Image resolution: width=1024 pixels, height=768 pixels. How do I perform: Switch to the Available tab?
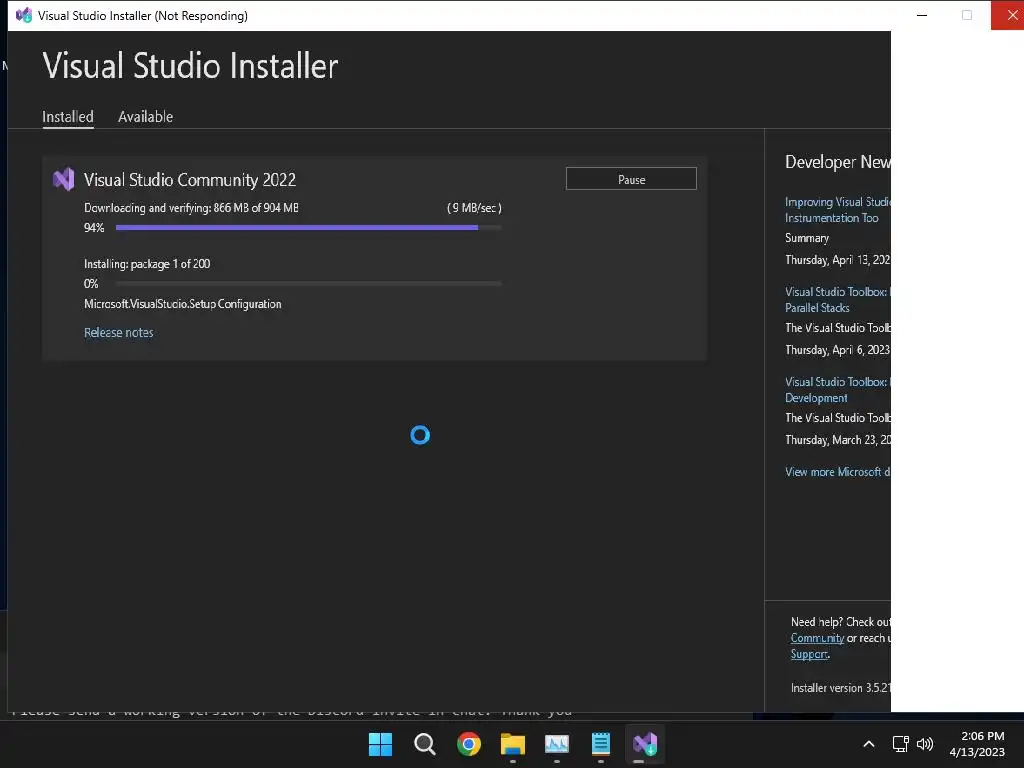click(x=146, y=117)
